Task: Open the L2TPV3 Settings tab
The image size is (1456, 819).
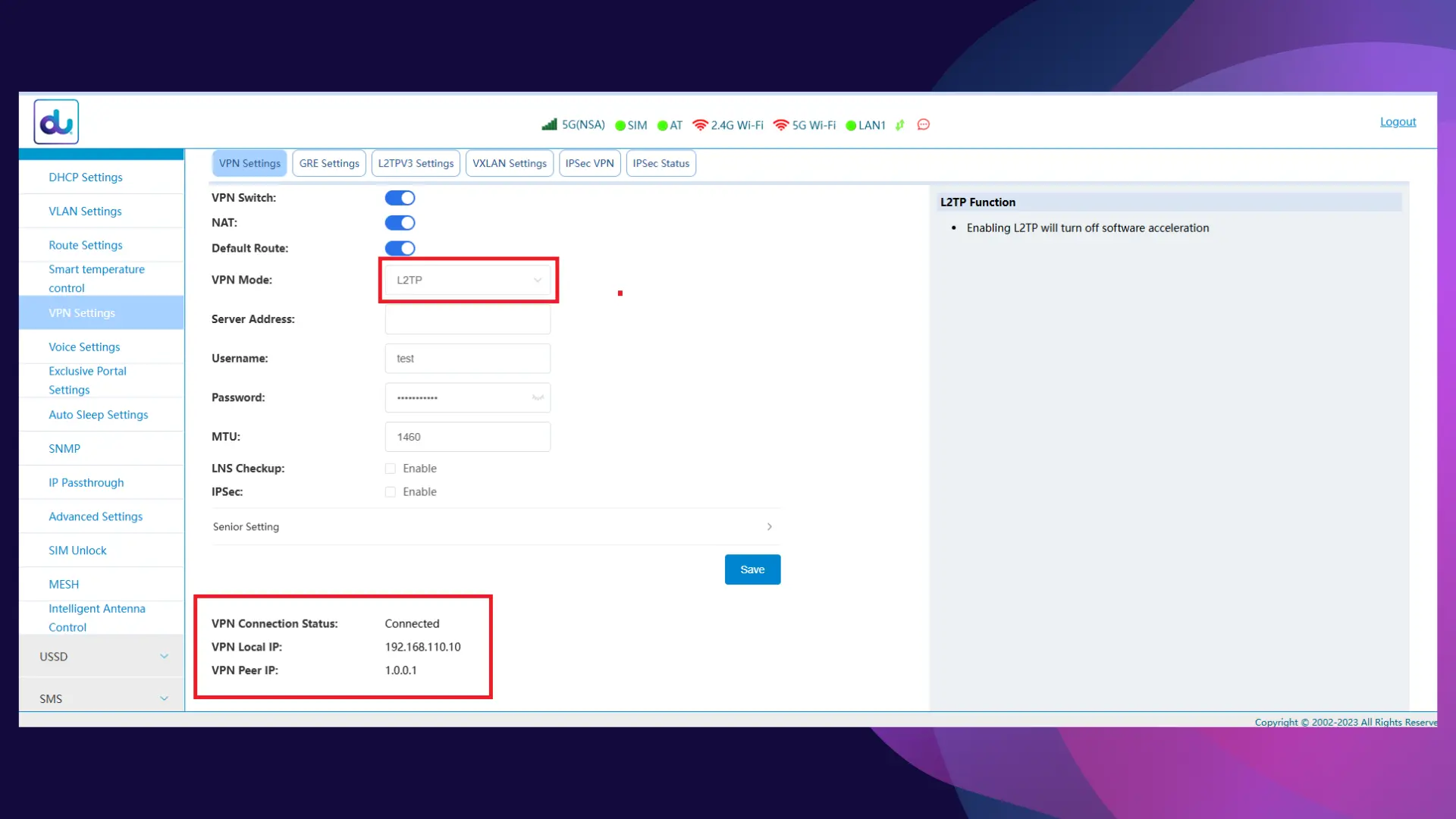Action: point(416,163)
